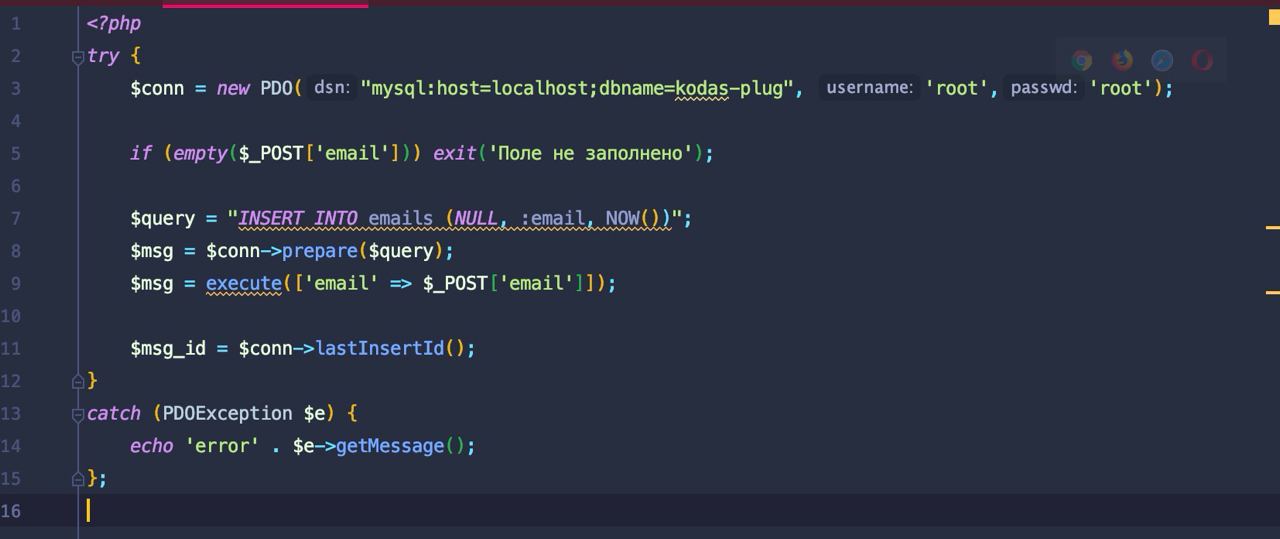Click line number 4 in the gutter
Viewport: 1280px width, 539px height.
[x=15, y=121]
